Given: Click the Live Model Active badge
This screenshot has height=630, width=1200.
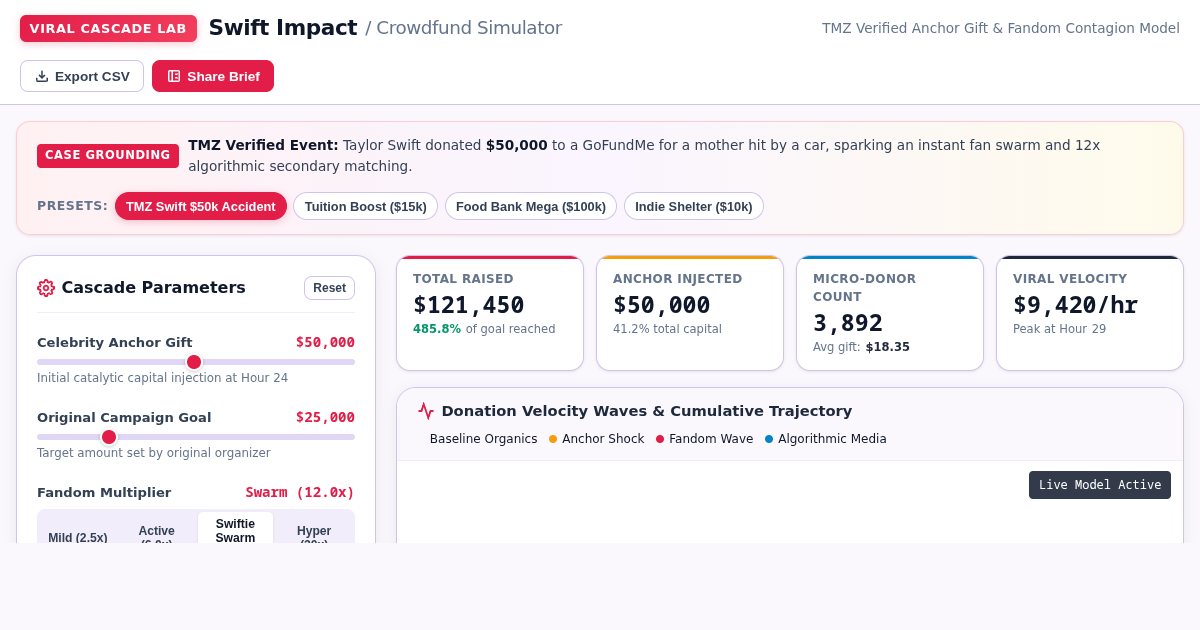Looking at the screenshot, I should [x=1100, y=485].
